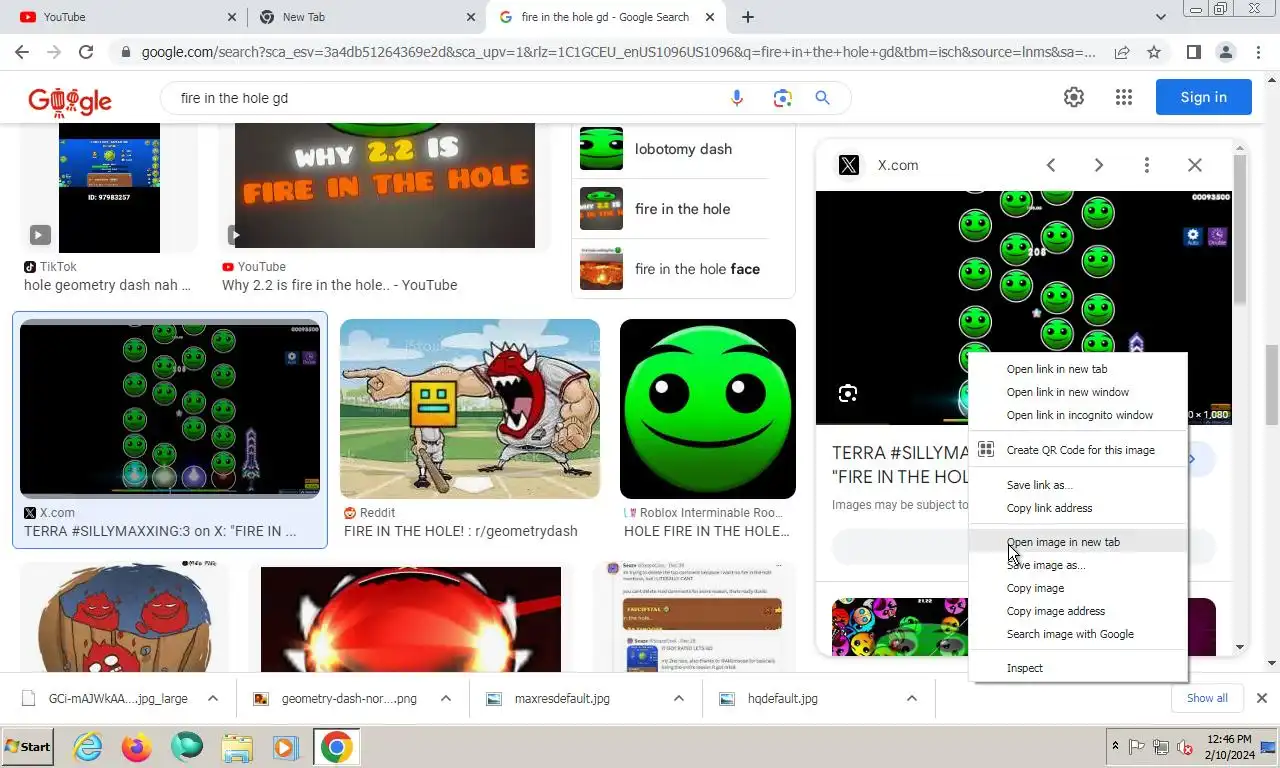Open Google quick settings gear
Screen dimensions: 1280x768
click(x=1074, y=97)
